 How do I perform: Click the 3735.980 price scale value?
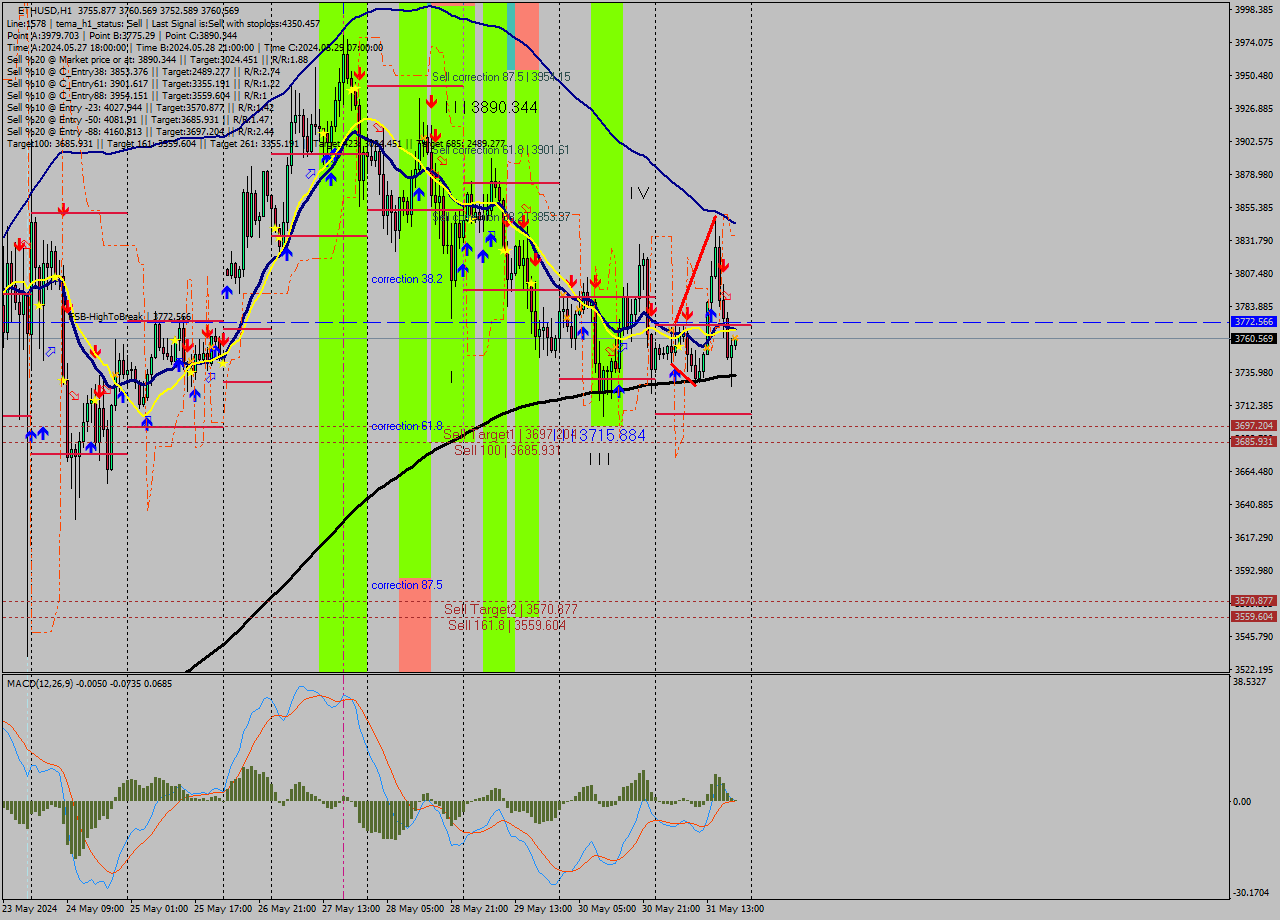click(1253, 373)
